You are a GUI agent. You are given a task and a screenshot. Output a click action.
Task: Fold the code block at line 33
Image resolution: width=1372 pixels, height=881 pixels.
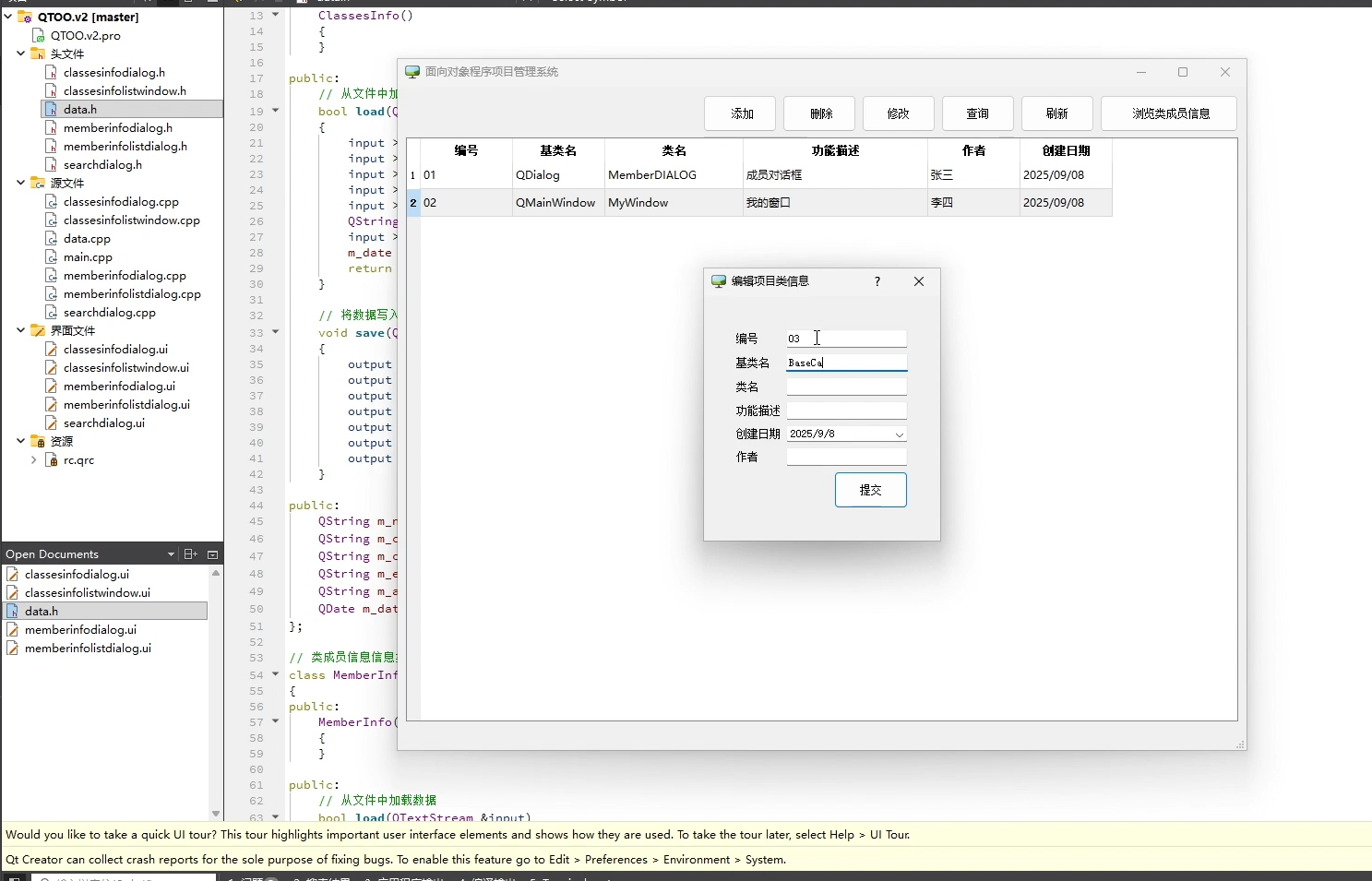(275, 332)
